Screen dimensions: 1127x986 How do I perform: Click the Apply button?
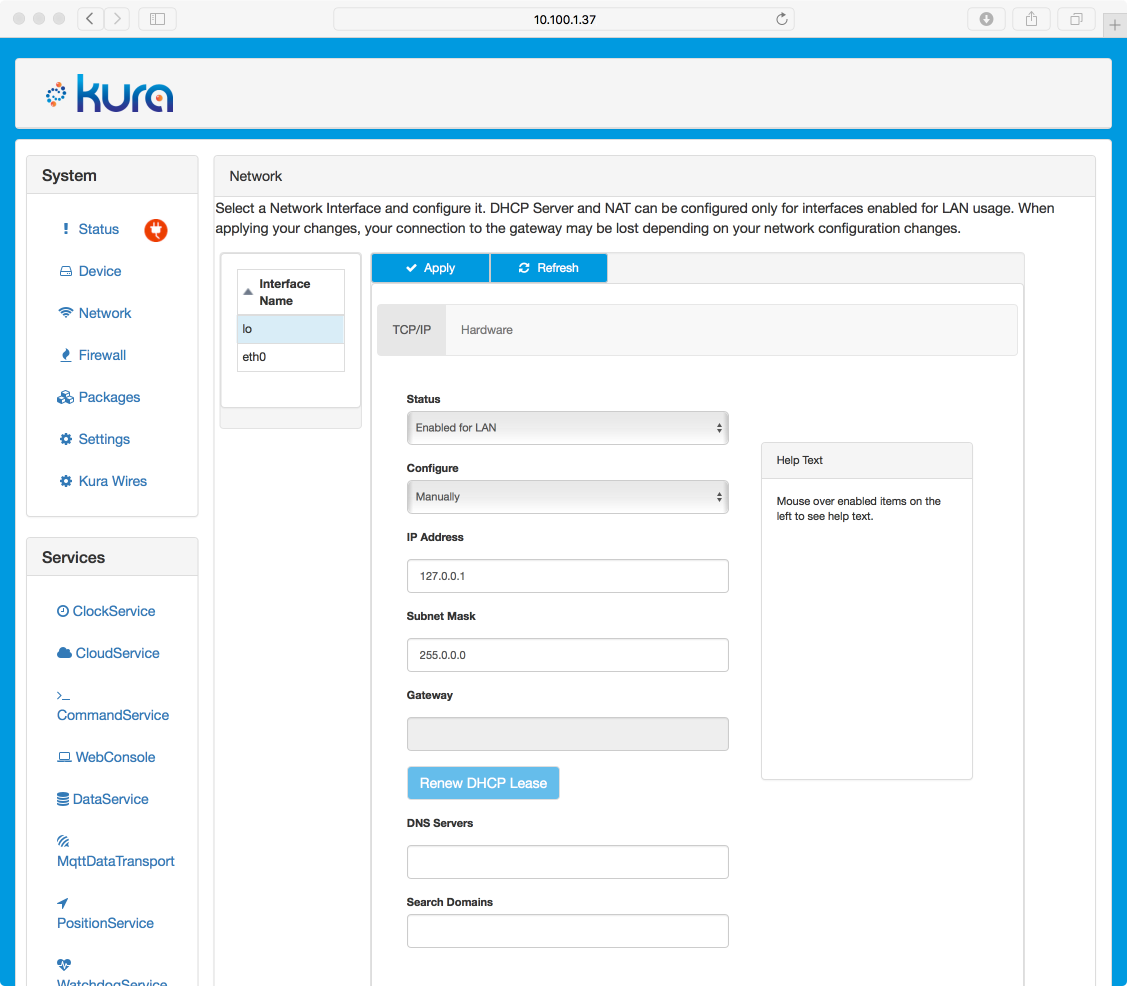coord(430,267)
